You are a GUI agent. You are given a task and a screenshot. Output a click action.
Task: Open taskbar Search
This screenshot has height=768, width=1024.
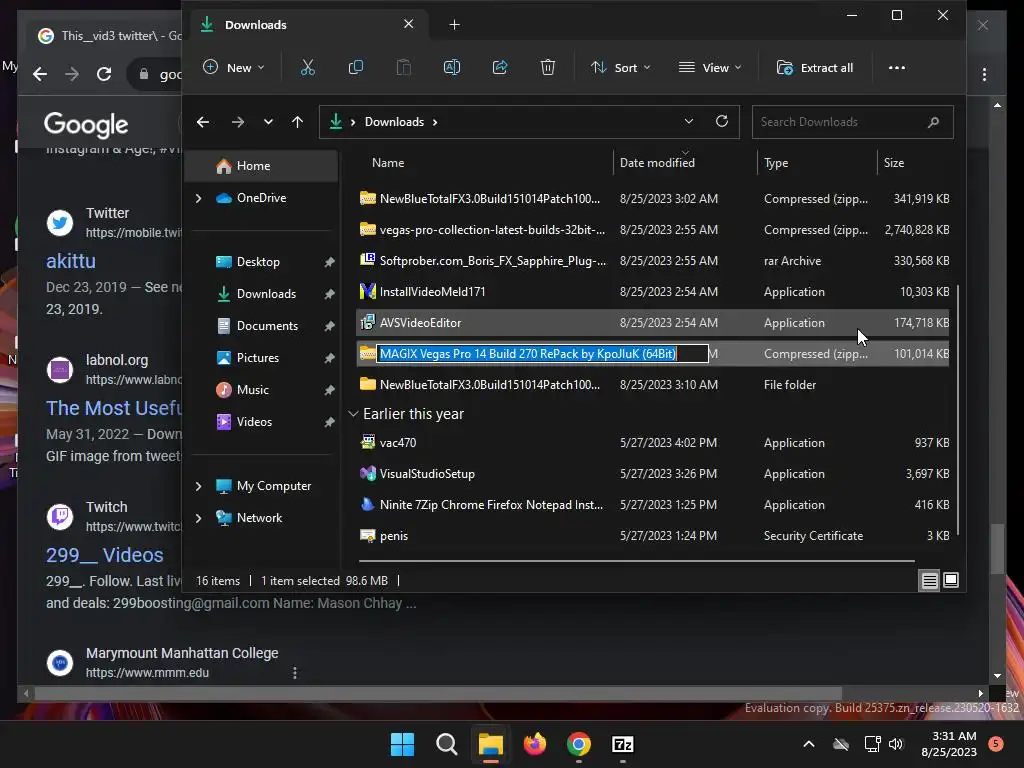(x=447, y=744)
